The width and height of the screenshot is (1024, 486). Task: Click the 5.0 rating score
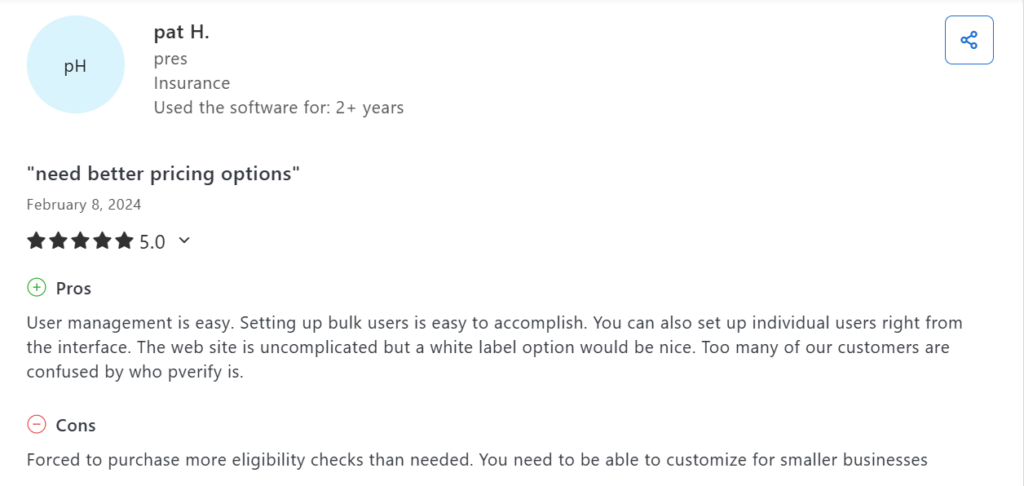152,241
